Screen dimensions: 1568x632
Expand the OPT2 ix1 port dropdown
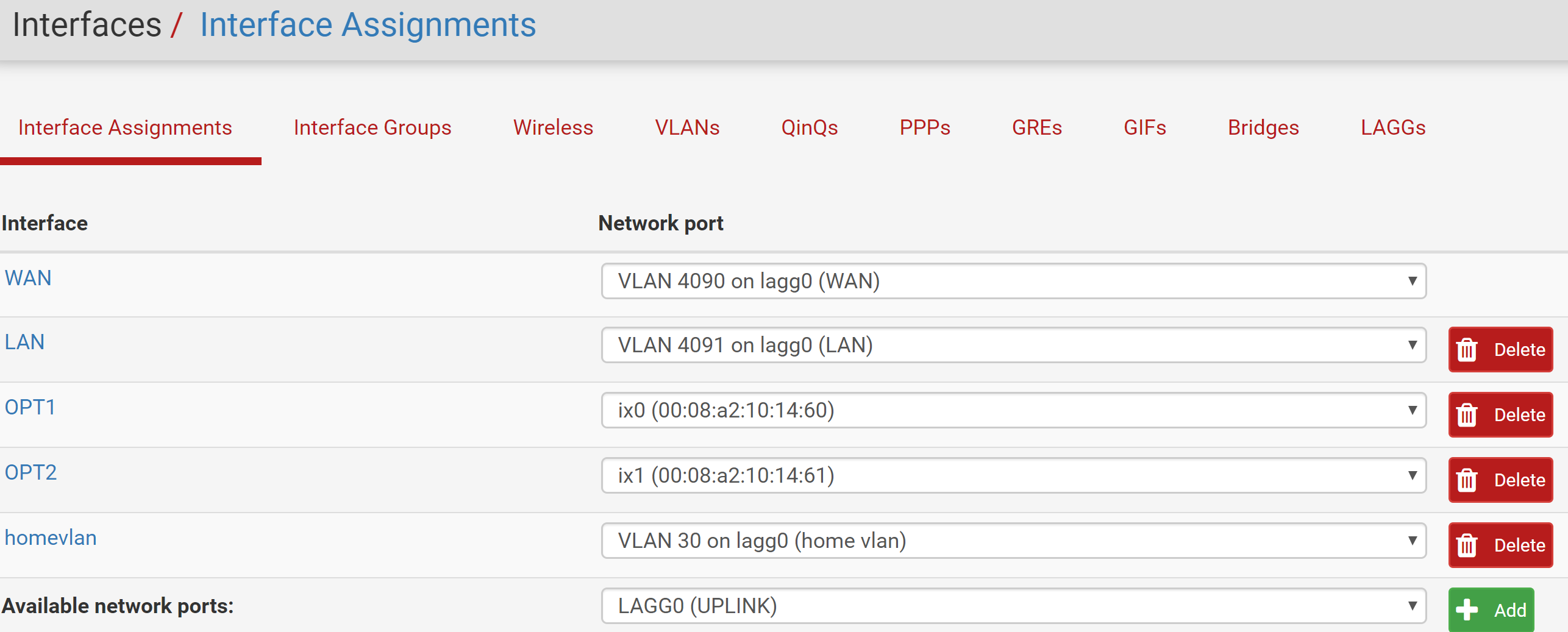pos(1013,475)
